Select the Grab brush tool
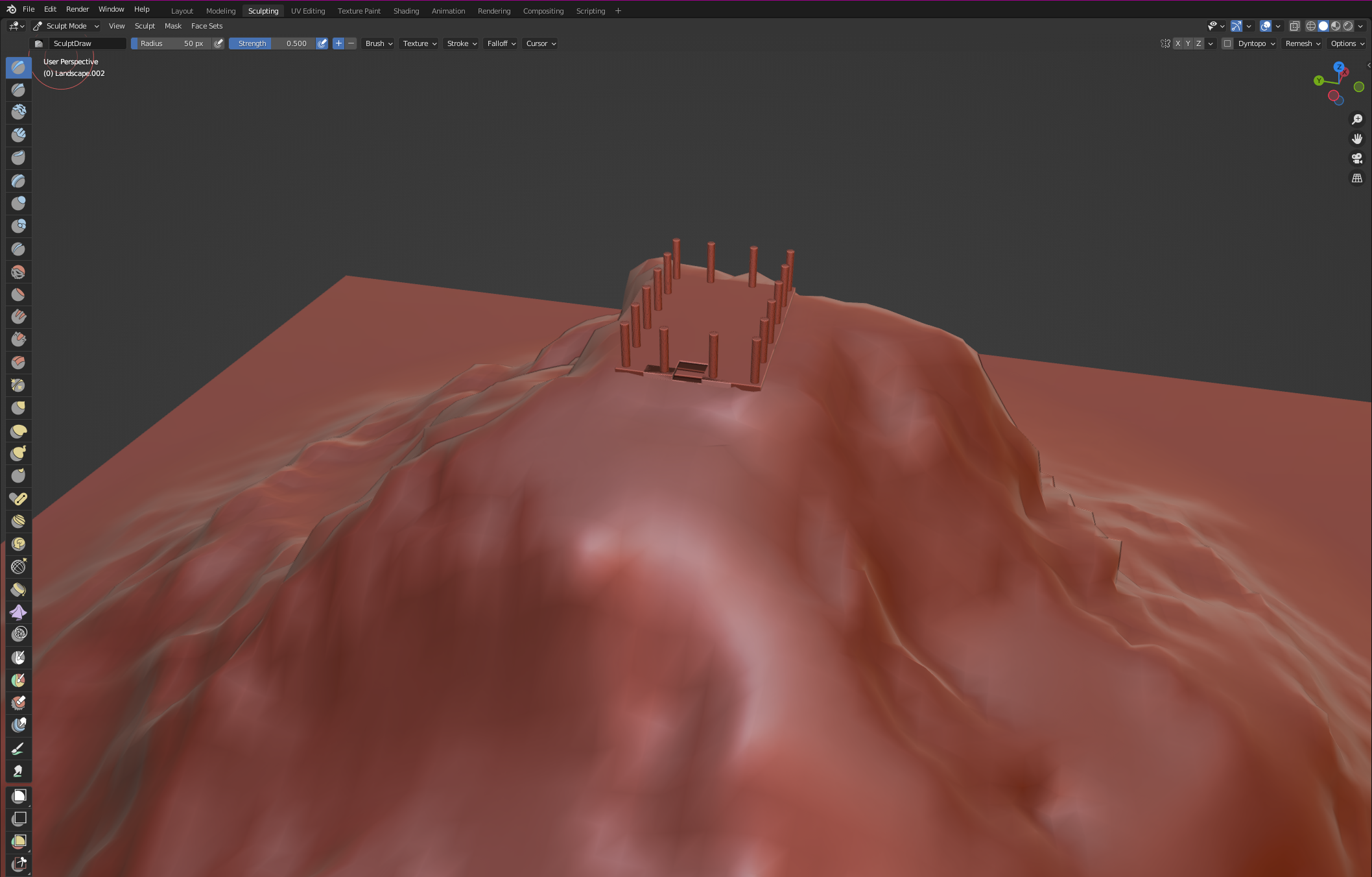Image resolution: width=1372 pixels, height=877 pixels. point(18,408)
